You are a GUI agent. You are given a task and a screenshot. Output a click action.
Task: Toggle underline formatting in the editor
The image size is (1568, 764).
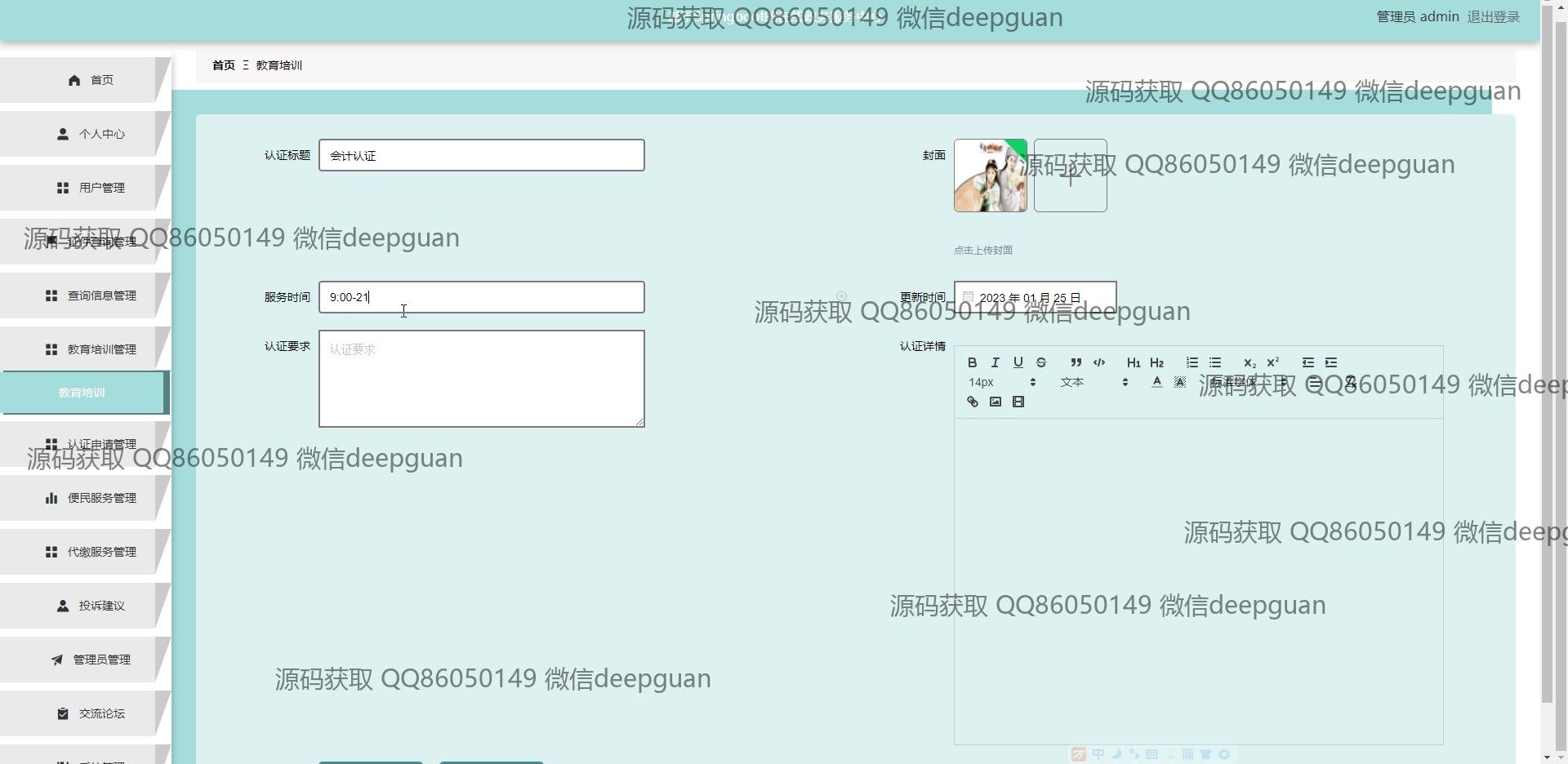[x=1018, y=362]
